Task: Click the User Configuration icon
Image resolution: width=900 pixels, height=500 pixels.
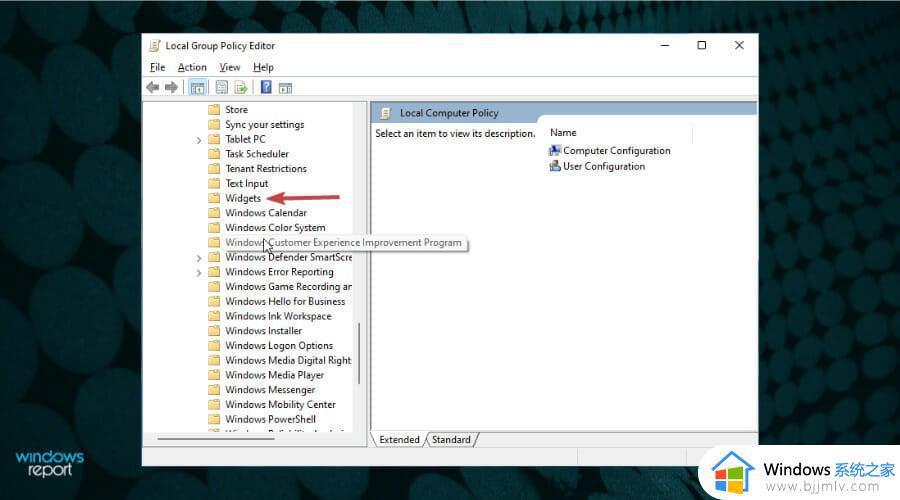Action: (x=554, y=166)
